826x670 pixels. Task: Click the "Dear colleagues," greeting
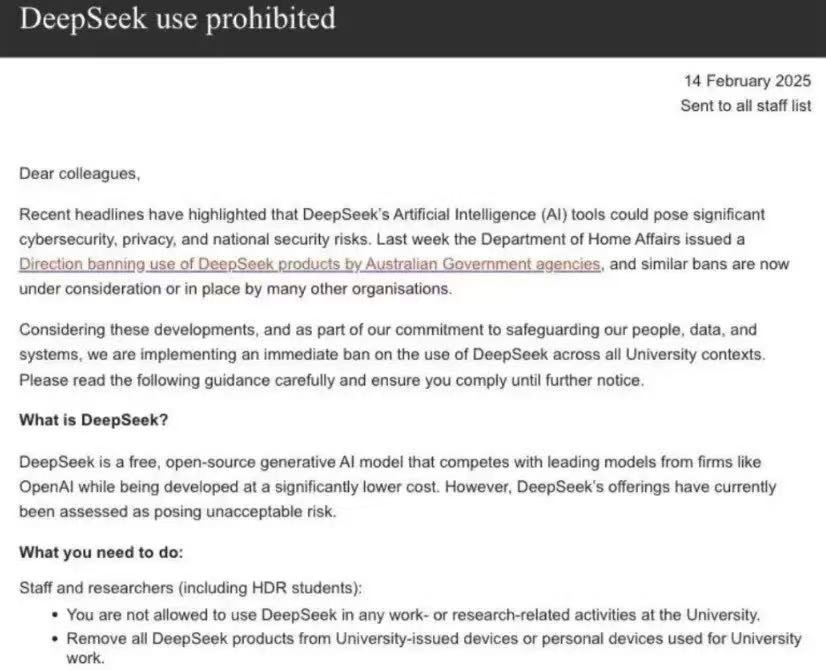(80, 173)
